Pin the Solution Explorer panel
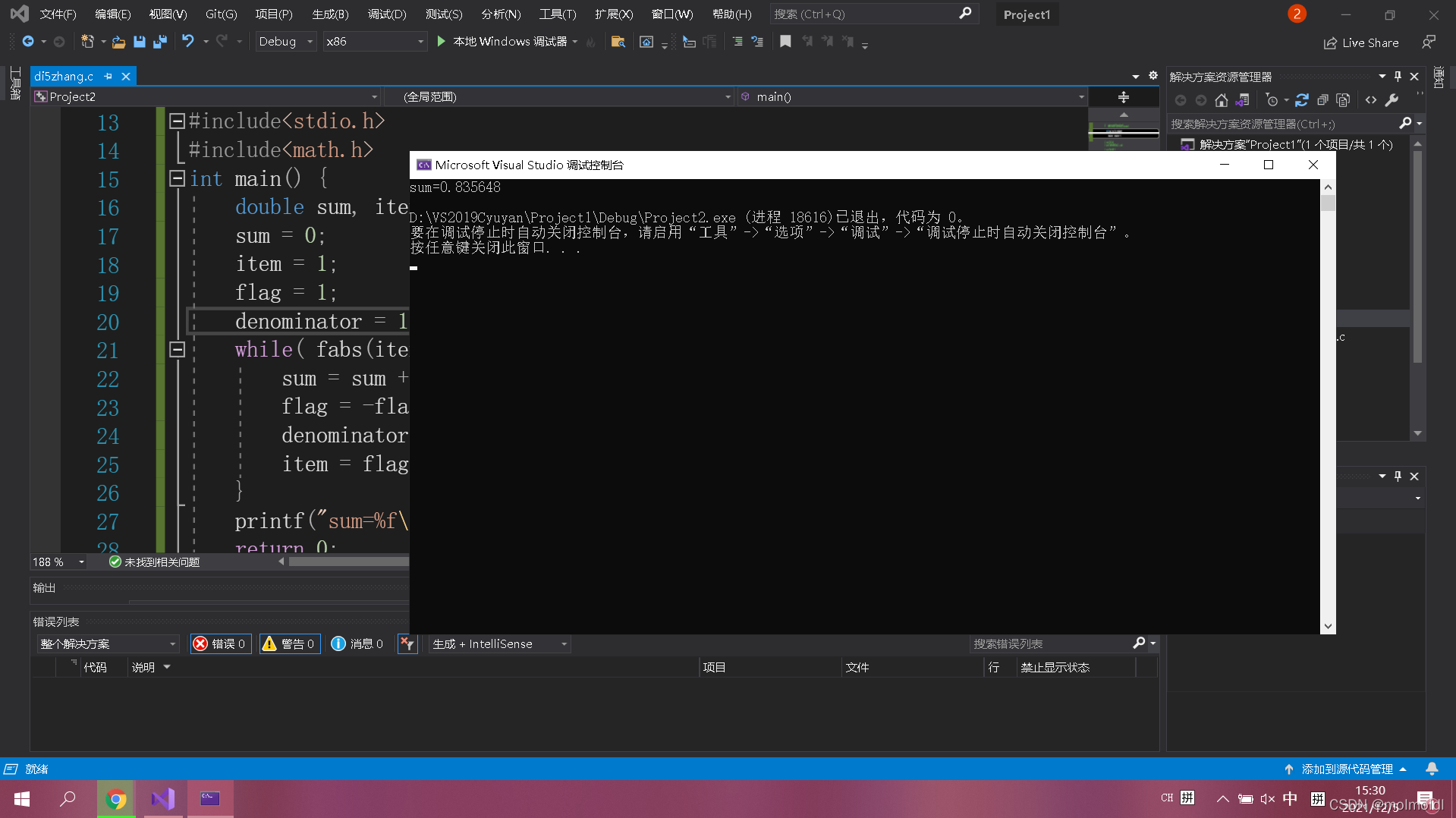This screenshot has width=1456, height=818. (1398, 77)
